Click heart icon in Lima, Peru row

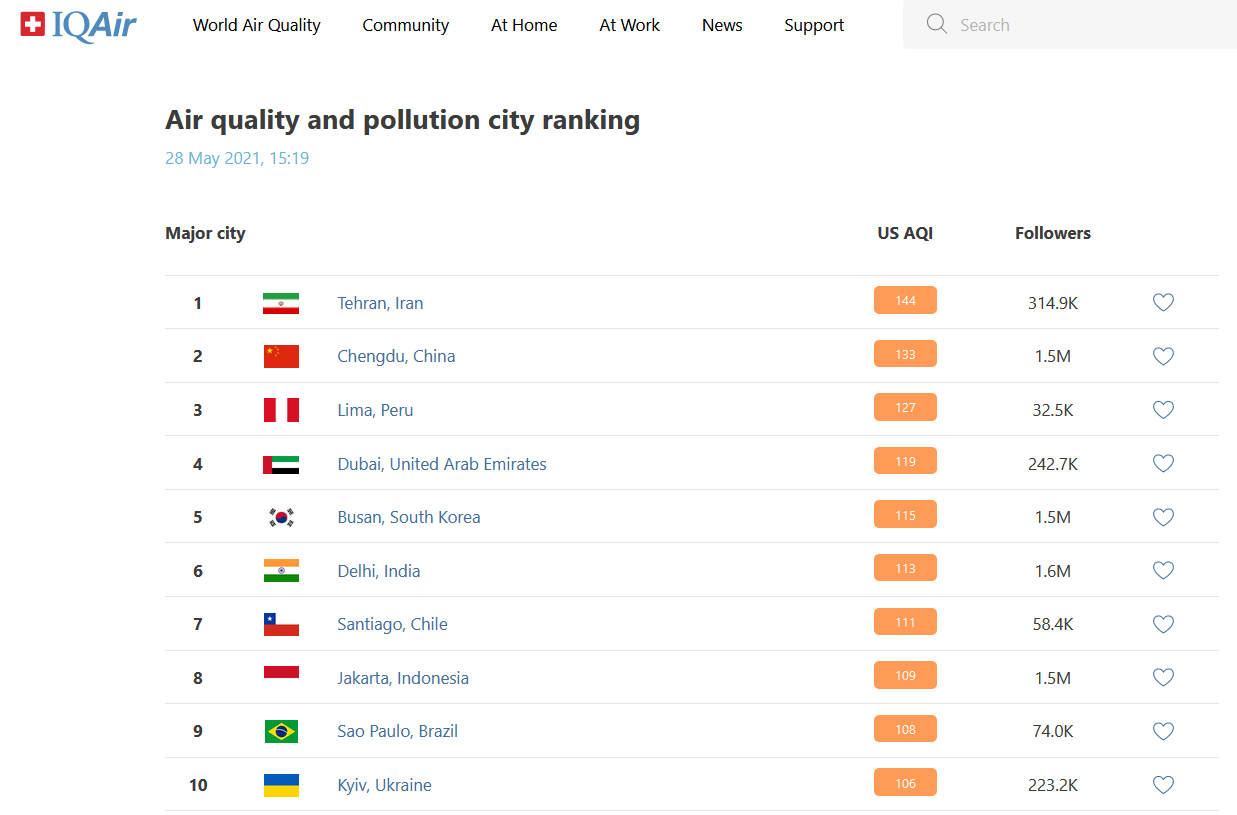(x=1162, y=410)
